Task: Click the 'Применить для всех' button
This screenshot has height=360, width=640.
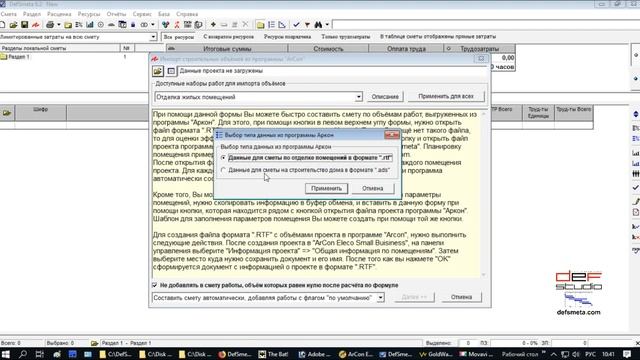Action: pos(446,97)
